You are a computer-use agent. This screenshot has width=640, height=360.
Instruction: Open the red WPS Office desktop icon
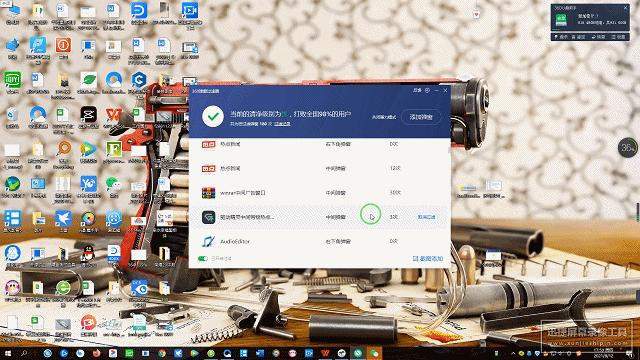pyautogui.click(x=113, y=115)
